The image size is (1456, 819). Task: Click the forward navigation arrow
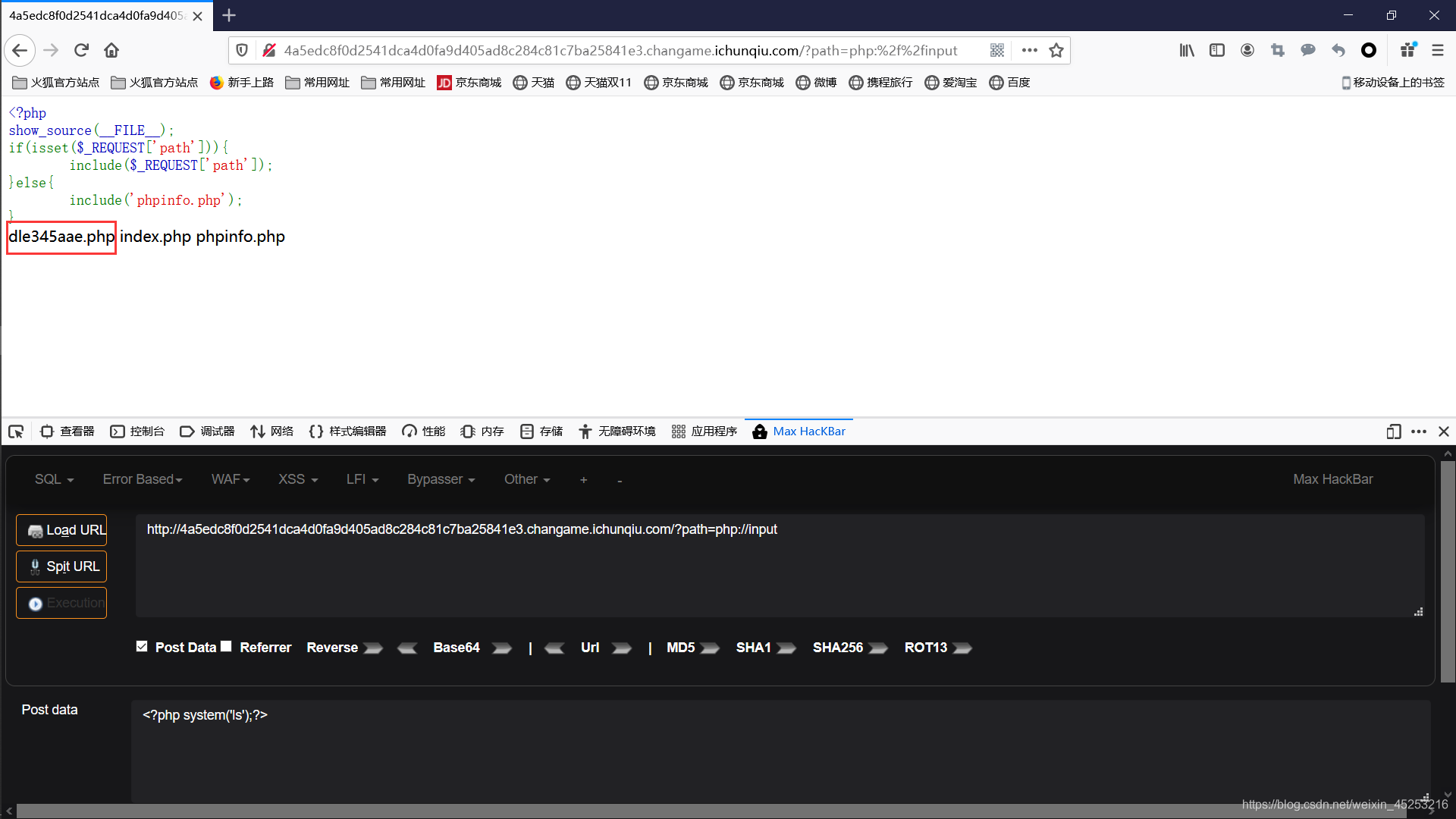tap(51, 50)
